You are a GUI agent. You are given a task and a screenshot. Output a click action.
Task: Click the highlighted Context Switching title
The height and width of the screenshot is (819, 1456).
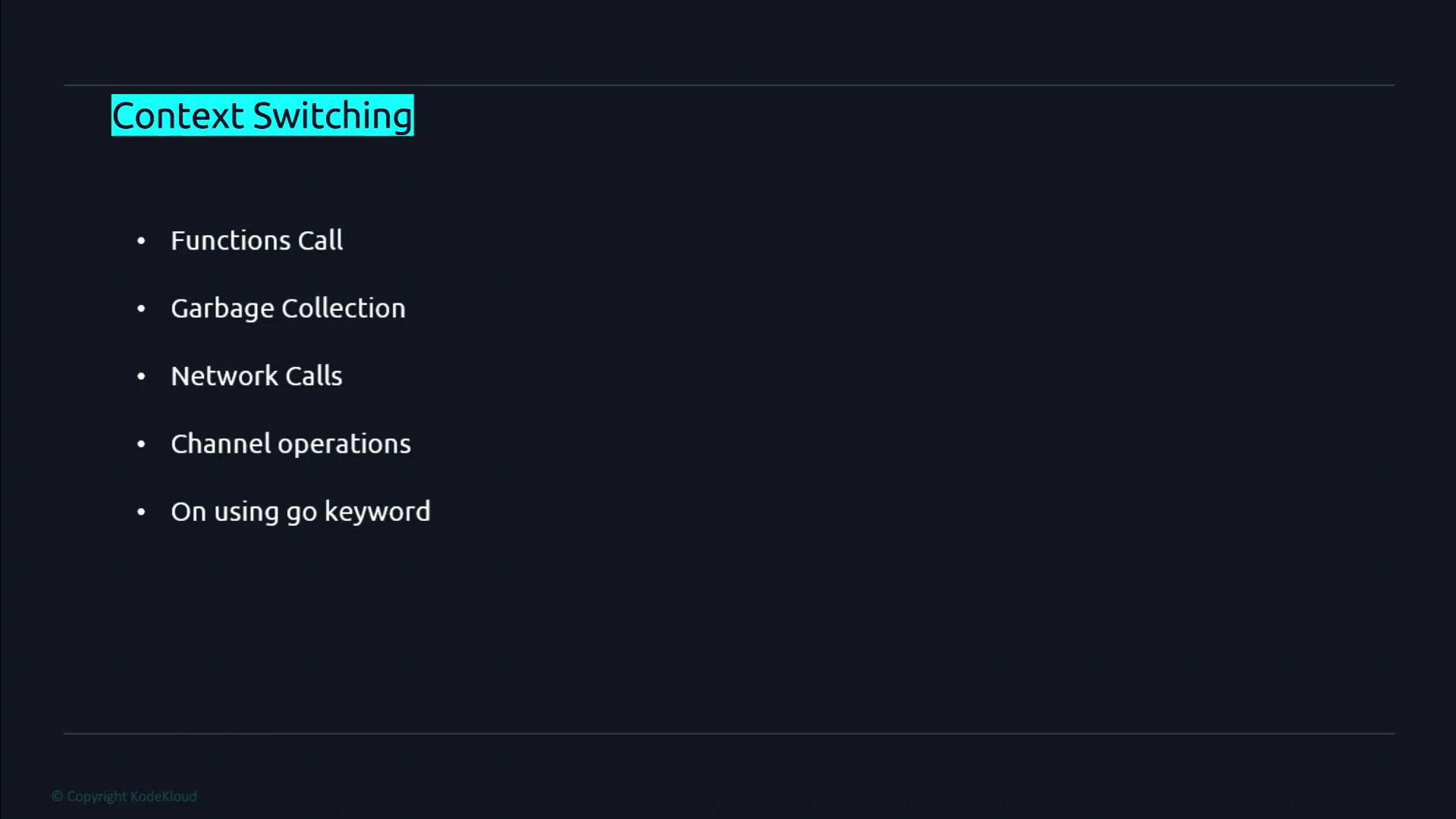tap(262, 115)
